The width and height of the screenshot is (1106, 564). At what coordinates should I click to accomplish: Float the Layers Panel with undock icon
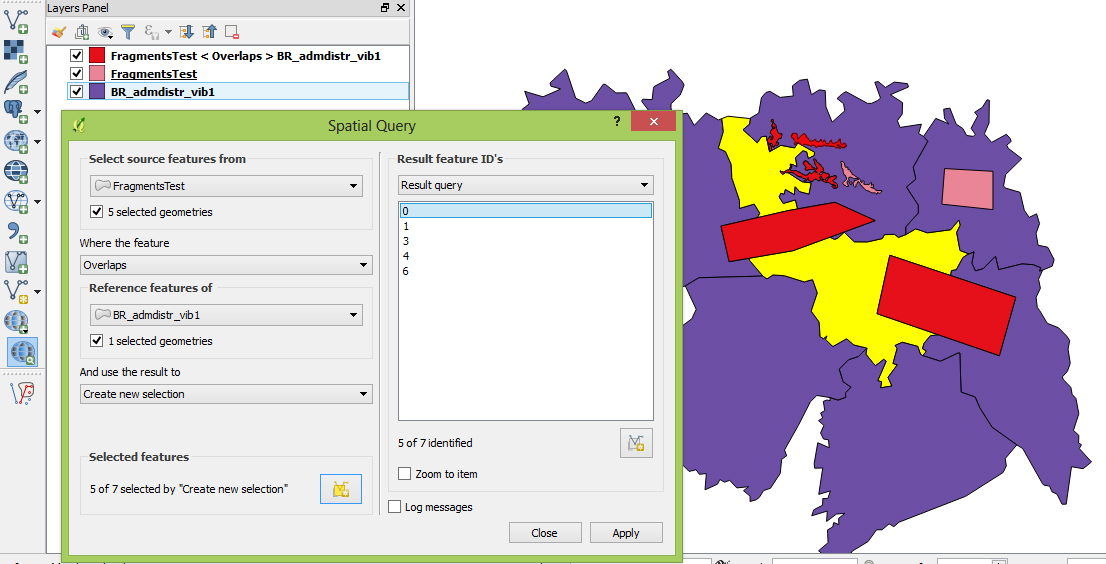click(384, 8)
